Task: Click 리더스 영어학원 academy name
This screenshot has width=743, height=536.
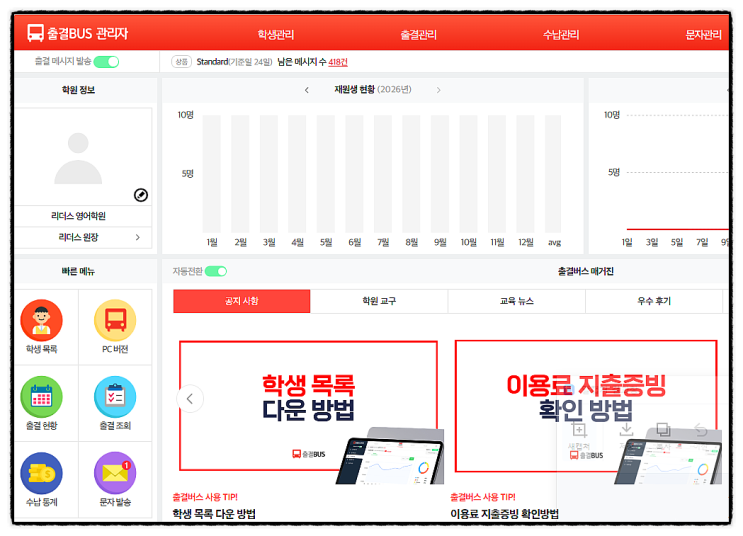Action: click(x=78, y=216)
